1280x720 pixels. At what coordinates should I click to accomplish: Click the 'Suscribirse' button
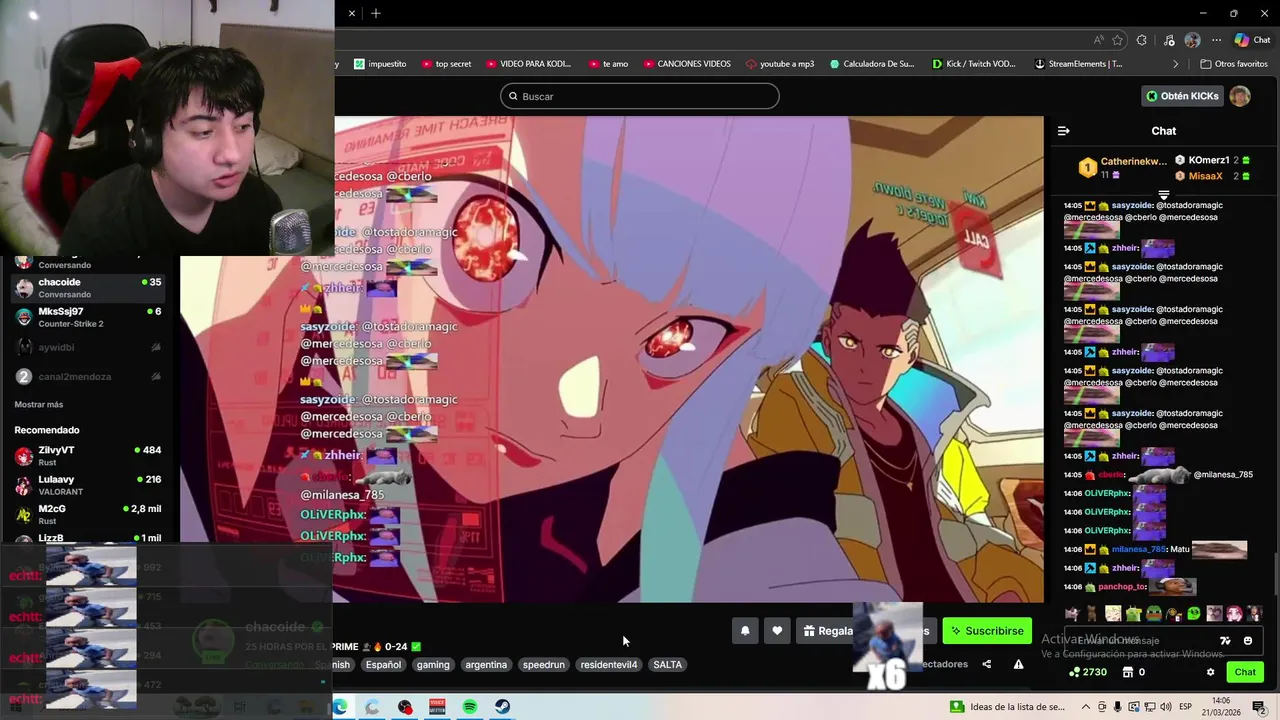(988, 631)
